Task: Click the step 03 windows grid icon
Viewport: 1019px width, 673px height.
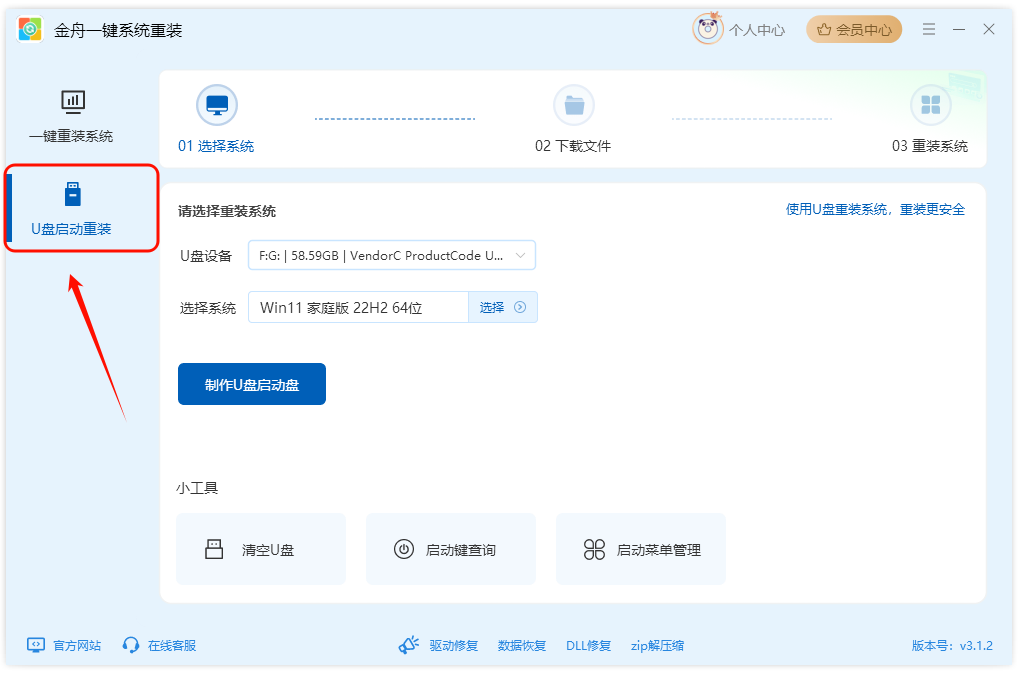Action: point(931,105)
